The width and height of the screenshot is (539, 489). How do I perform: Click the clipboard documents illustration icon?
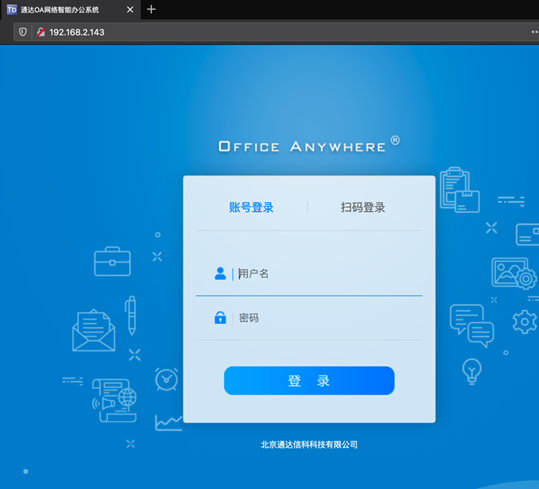[460, 190]
